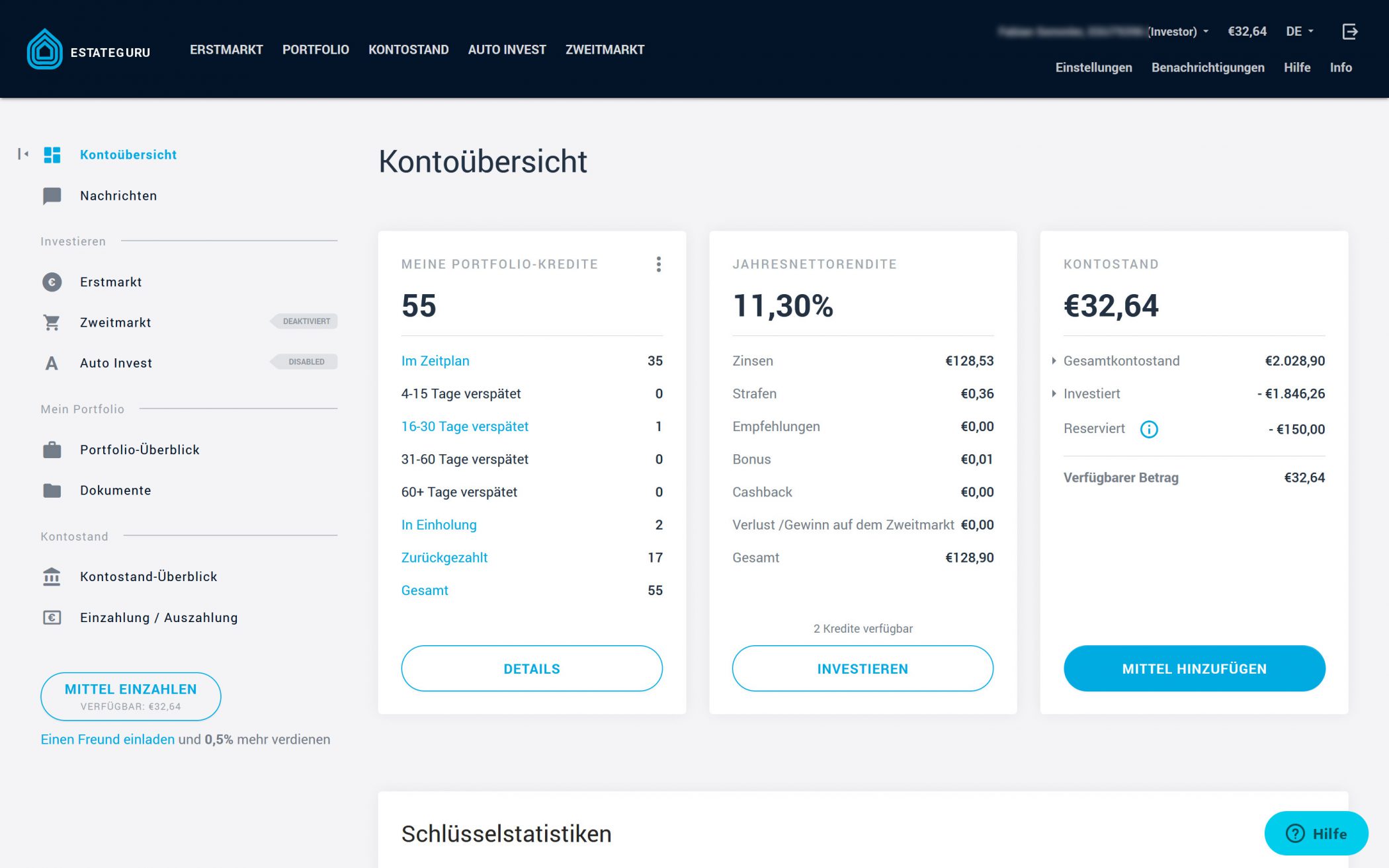Open Nachrichten via the chat bubble icon
This screenshot has width=1389, height=868.
click(x=50, y=195)
